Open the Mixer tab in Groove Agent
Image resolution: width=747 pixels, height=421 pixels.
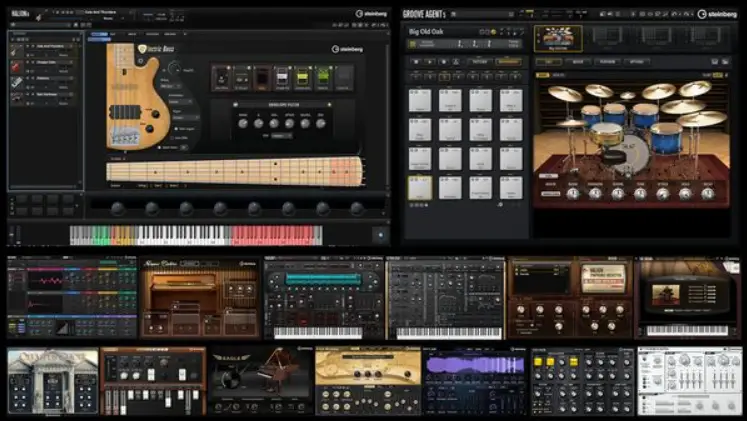tap(578, 61)
